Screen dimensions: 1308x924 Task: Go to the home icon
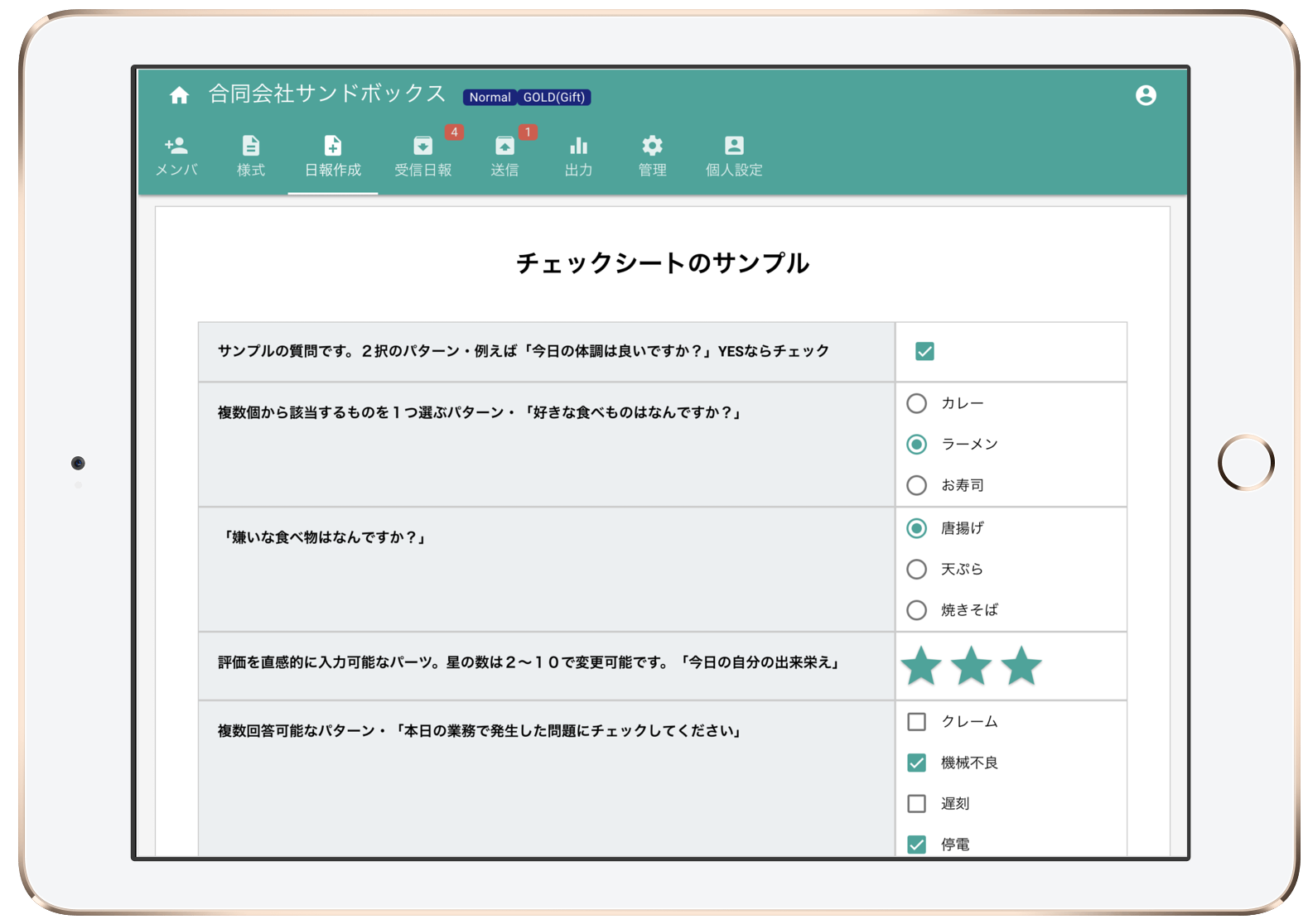point(179,95)
